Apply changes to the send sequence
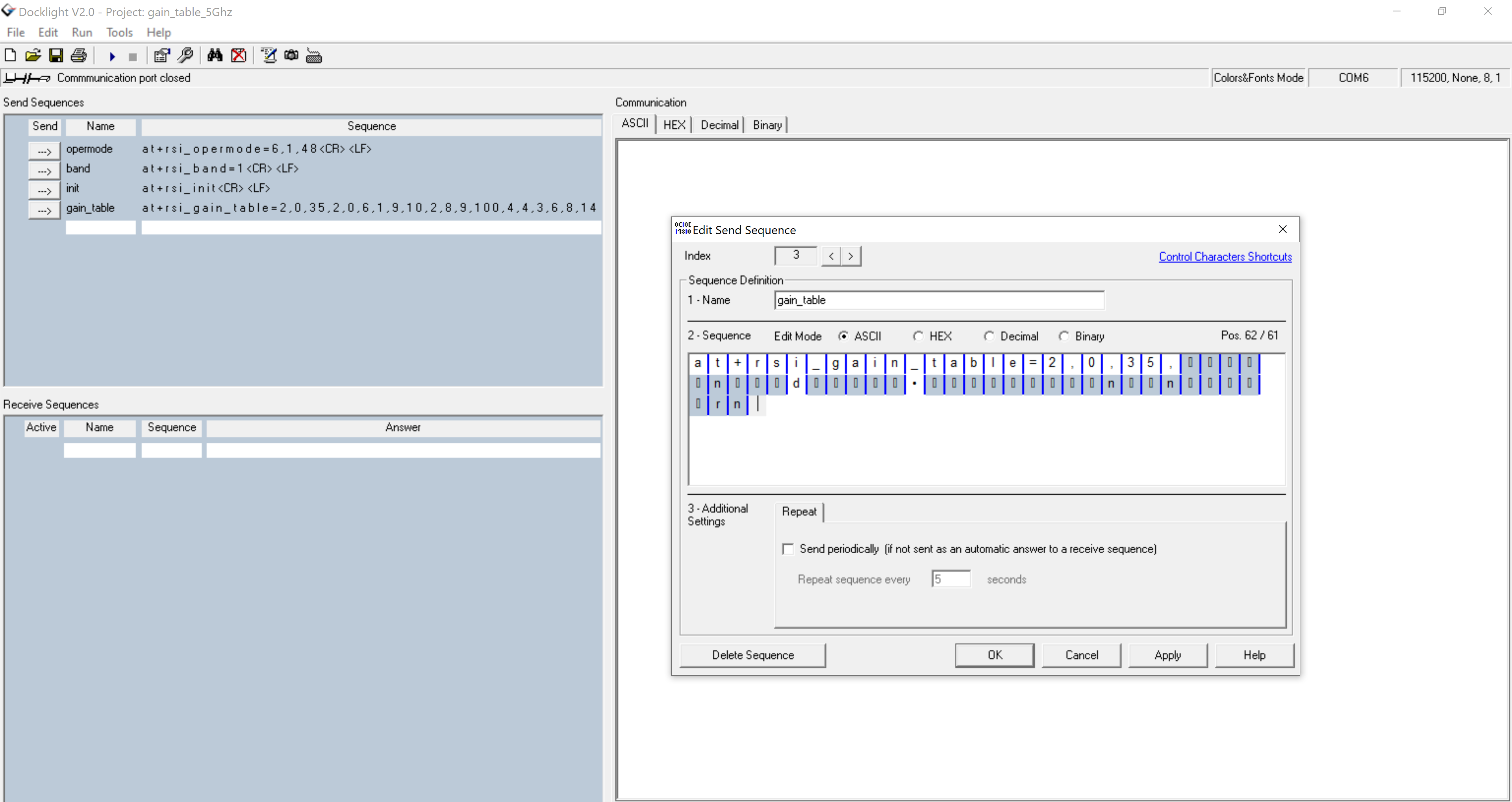This screenshot has width=1512, height=802. tap(1167, 655)
